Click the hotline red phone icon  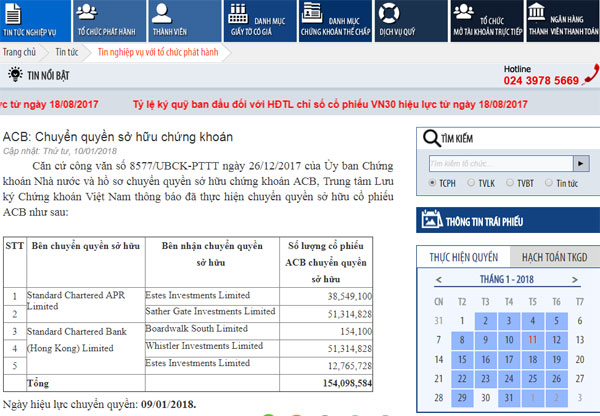pos(591,74)
